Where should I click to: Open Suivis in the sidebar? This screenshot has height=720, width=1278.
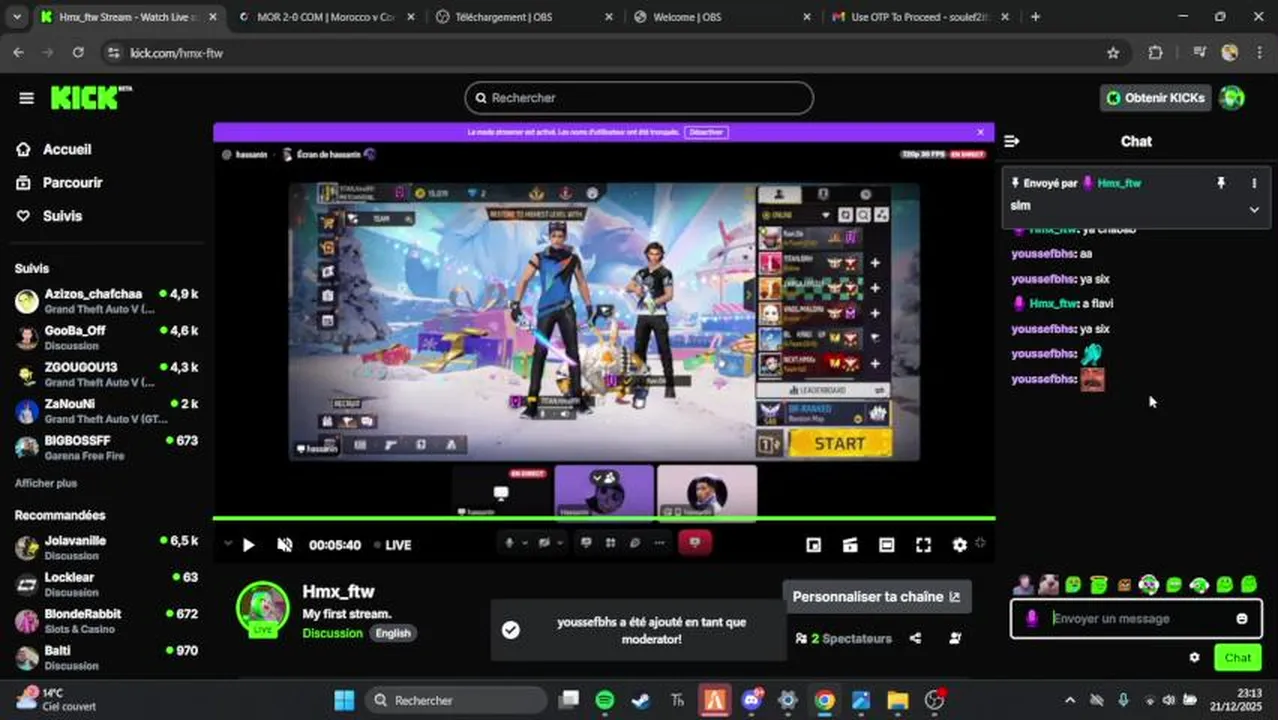[49, 216]
